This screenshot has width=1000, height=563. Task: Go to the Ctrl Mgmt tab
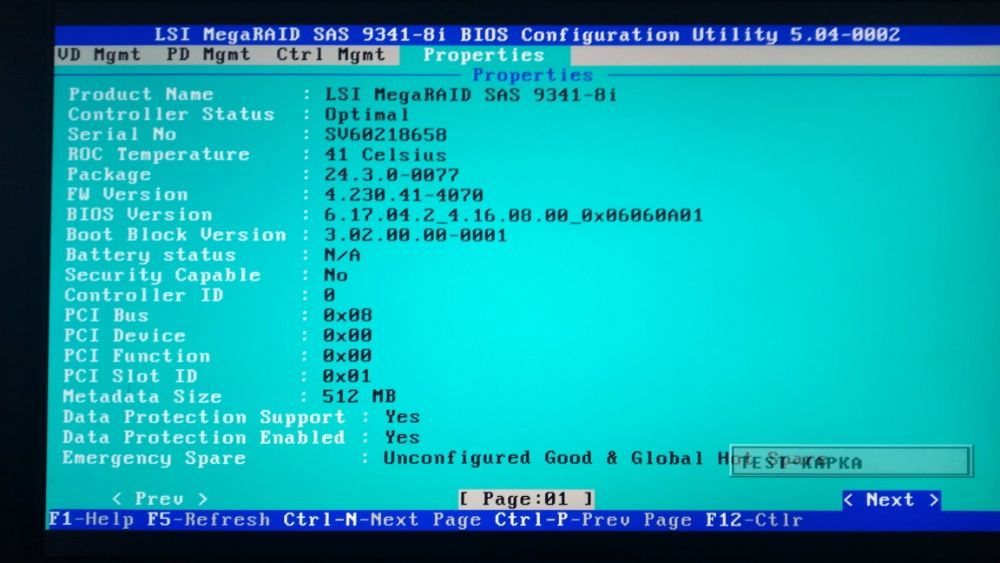330,55
